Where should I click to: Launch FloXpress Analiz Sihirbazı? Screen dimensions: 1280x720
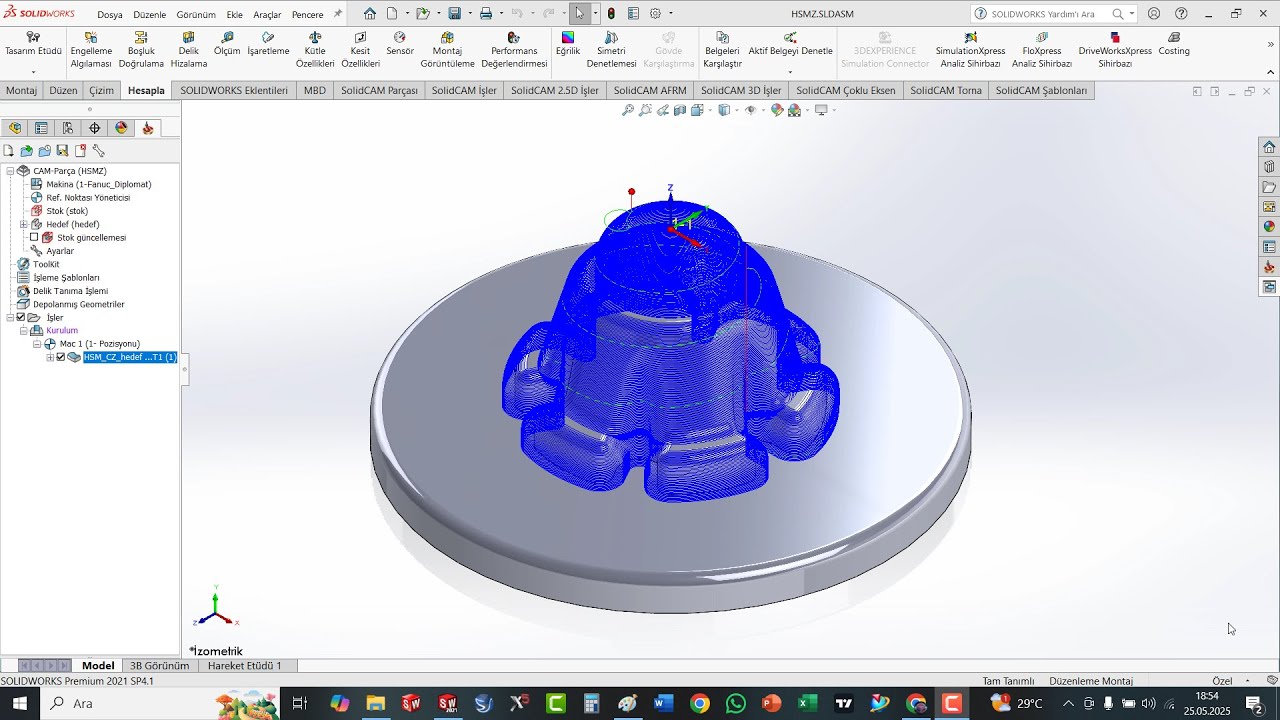point(1042,49)
